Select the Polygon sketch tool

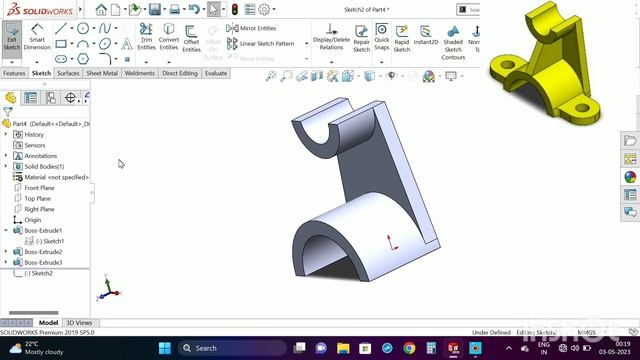(83, 59)
